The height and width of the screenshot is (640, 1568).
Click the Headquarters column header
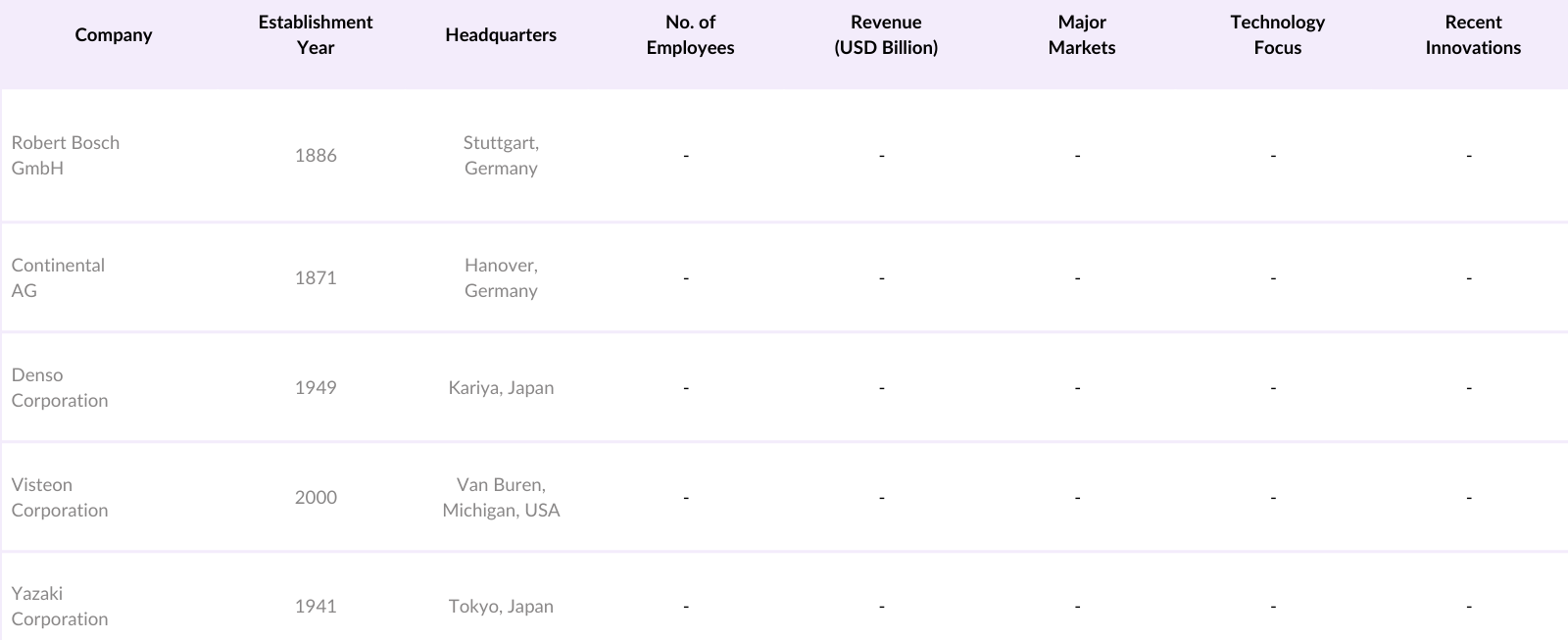501,35
